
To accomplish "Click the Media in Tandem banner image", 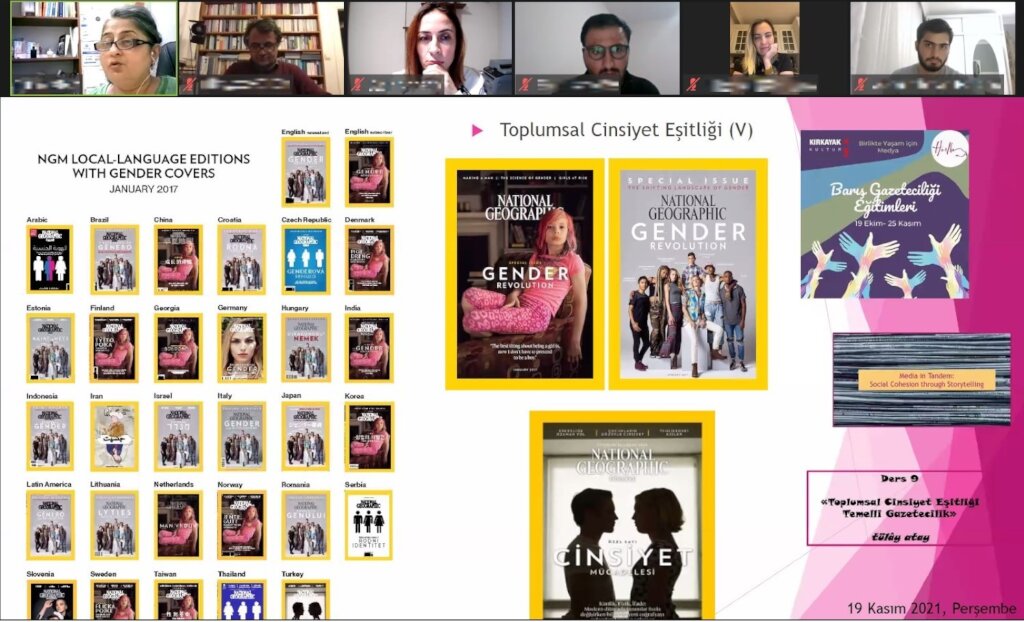I will point(921,379).
